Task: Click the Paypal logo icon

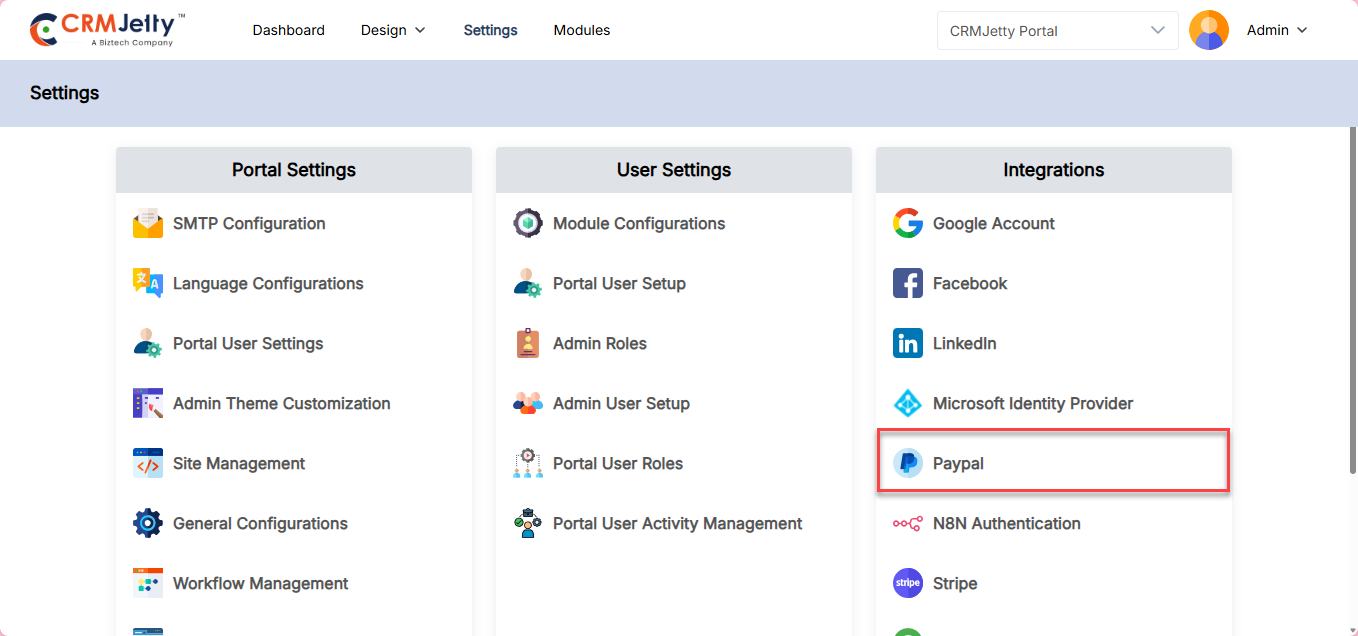Action: coord(908,464)
